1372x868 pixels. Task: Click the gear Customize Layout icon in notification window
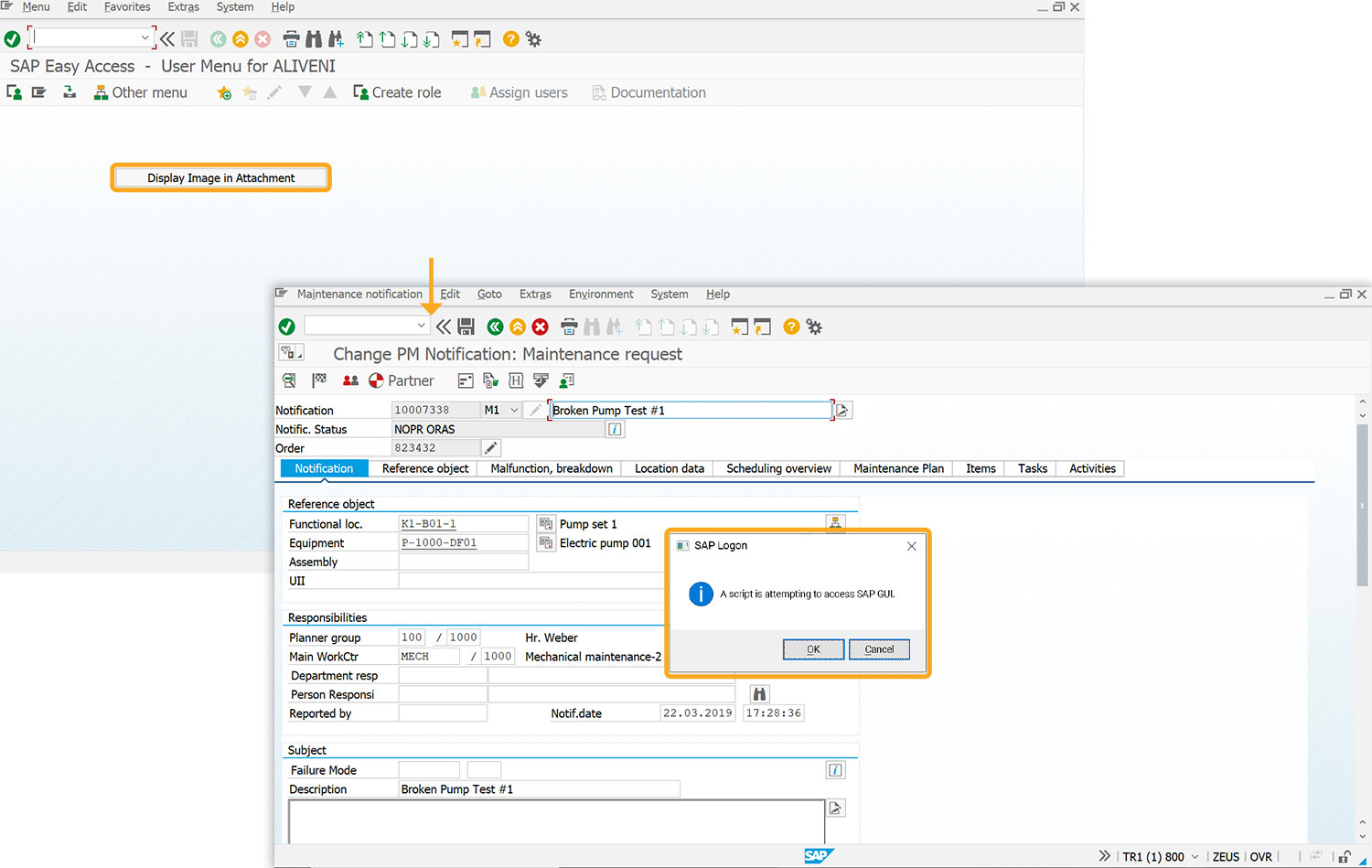814,327
